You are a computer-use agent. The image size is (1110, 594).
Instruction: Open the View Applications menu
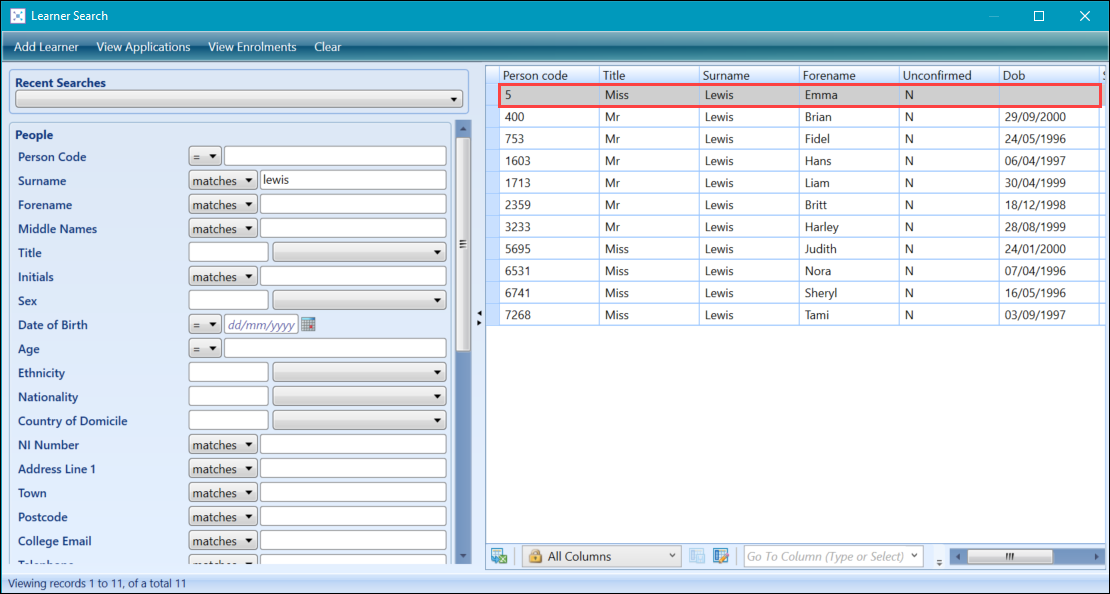click(143, 46)
